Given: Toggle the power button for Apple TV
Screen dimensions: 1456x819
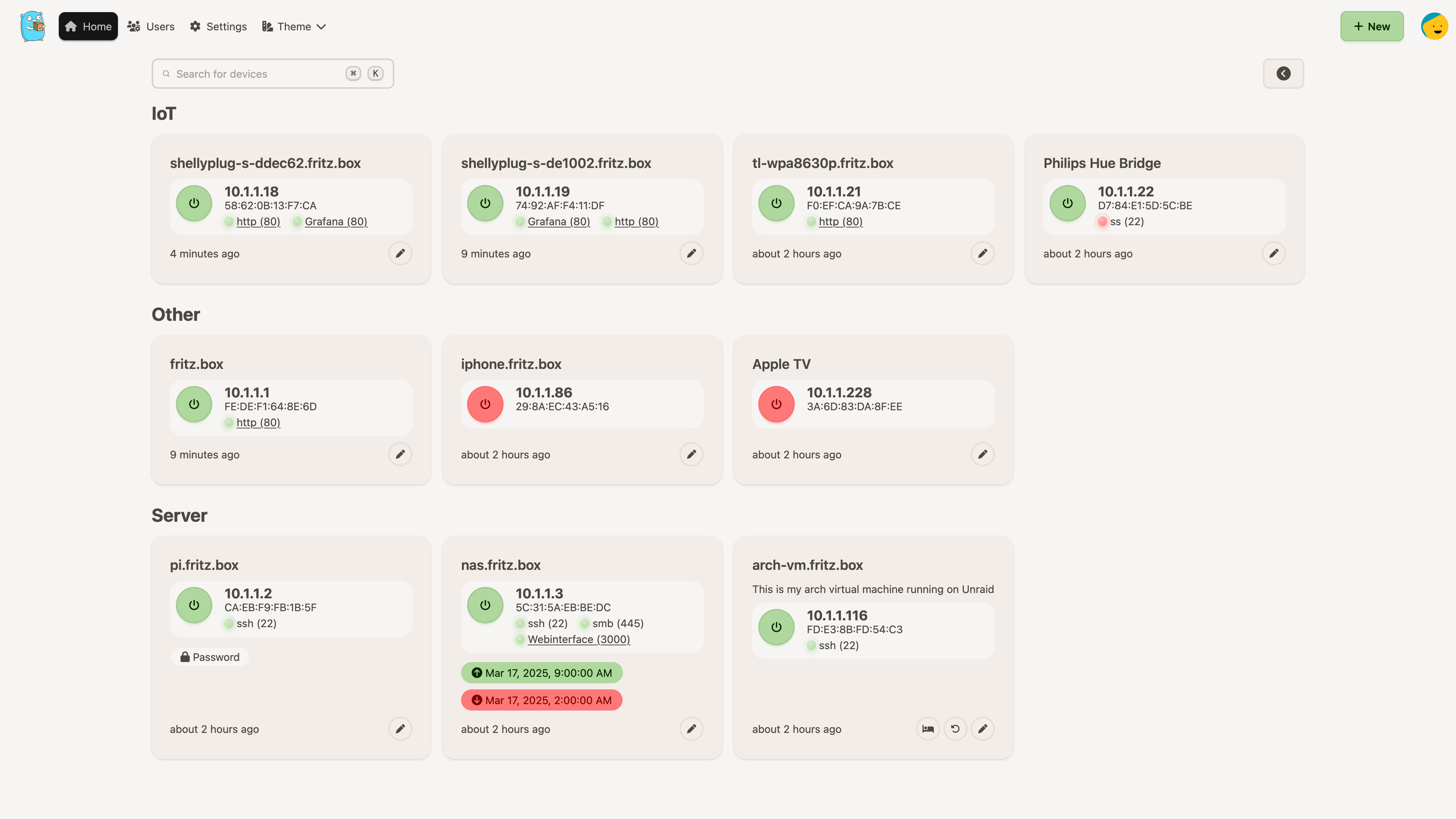Looking at the screenshot, I should click(x=776, y=404).
